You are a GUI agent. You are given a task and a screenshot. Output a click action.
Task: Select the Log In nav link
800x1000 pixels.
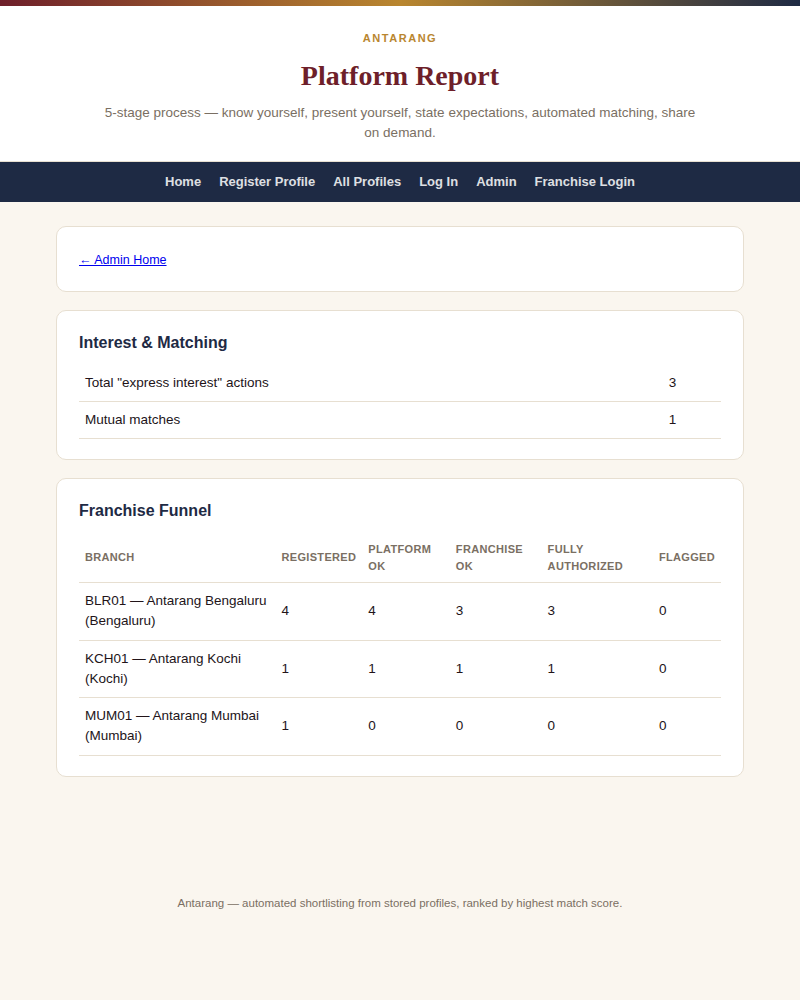pyautogui.click(x=438, y=182)
